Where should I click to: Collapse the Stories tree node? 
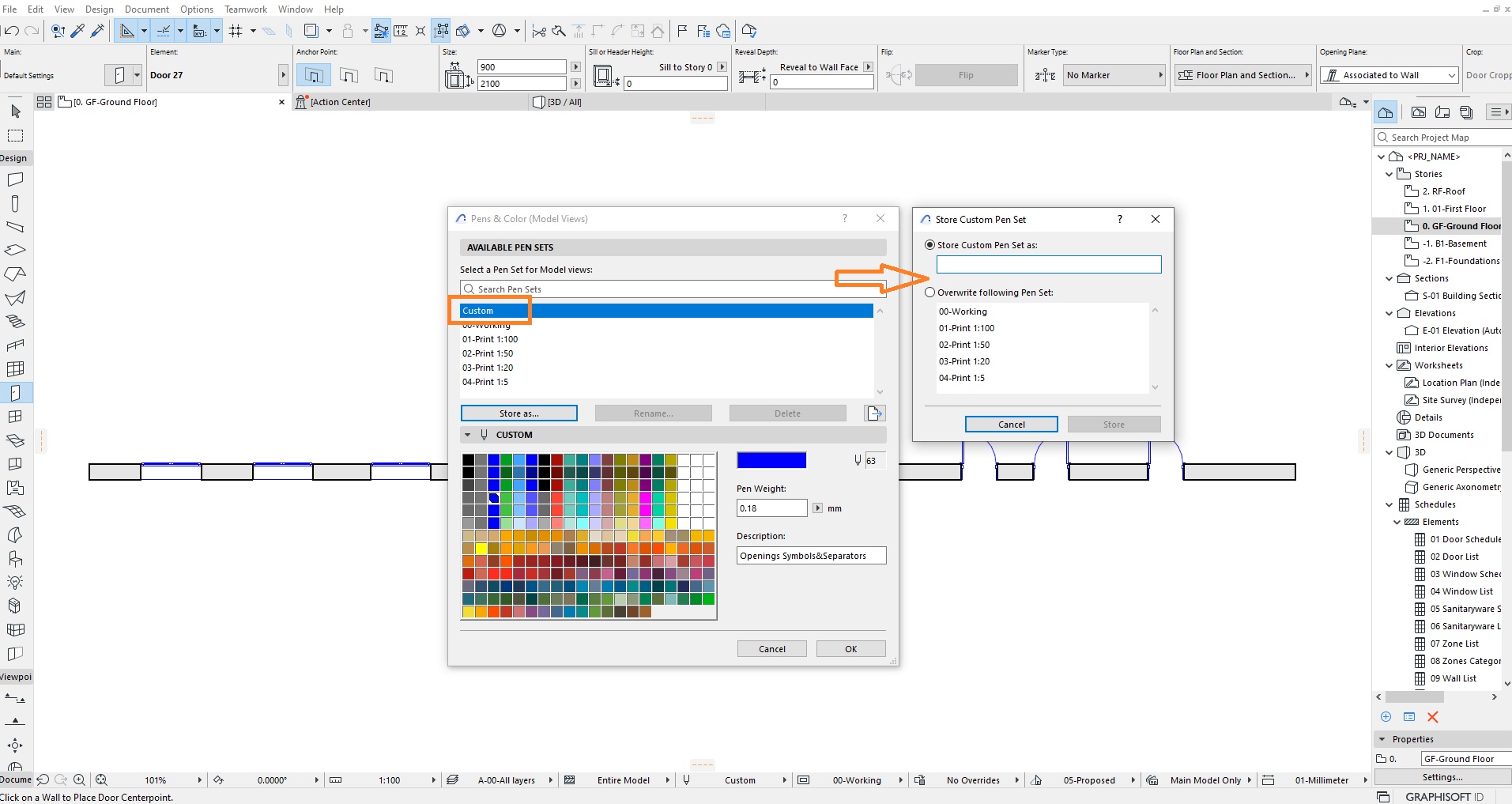(x=1389, y=174)
